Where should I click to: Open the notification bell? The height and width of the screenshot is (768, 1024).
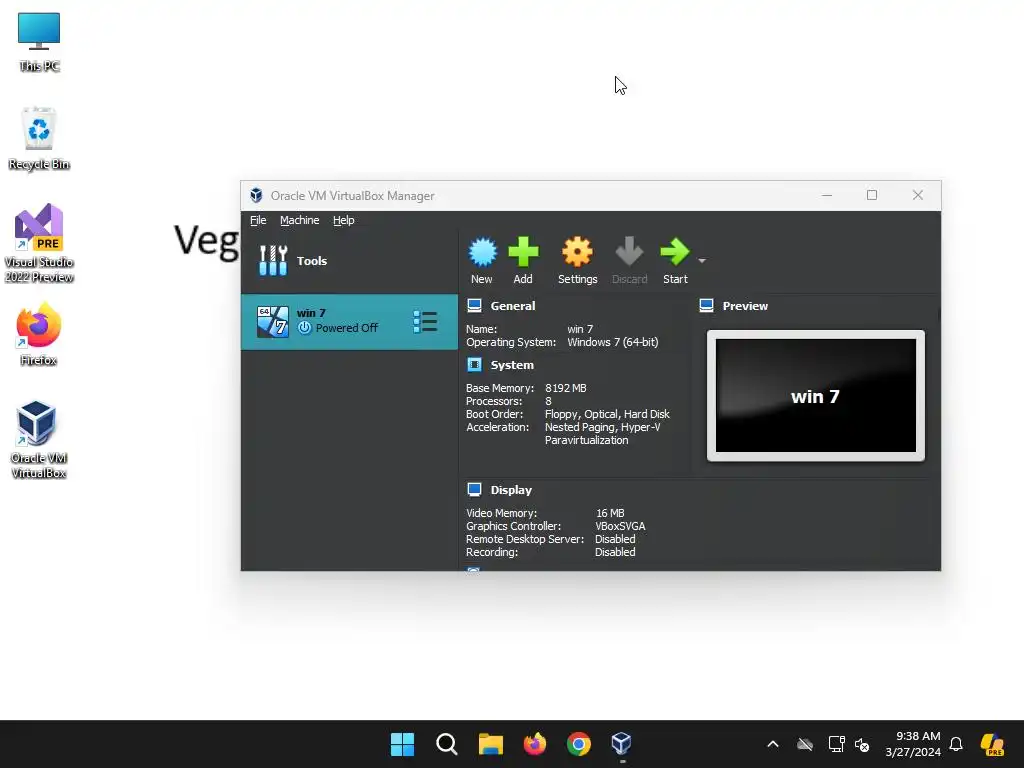956,744
